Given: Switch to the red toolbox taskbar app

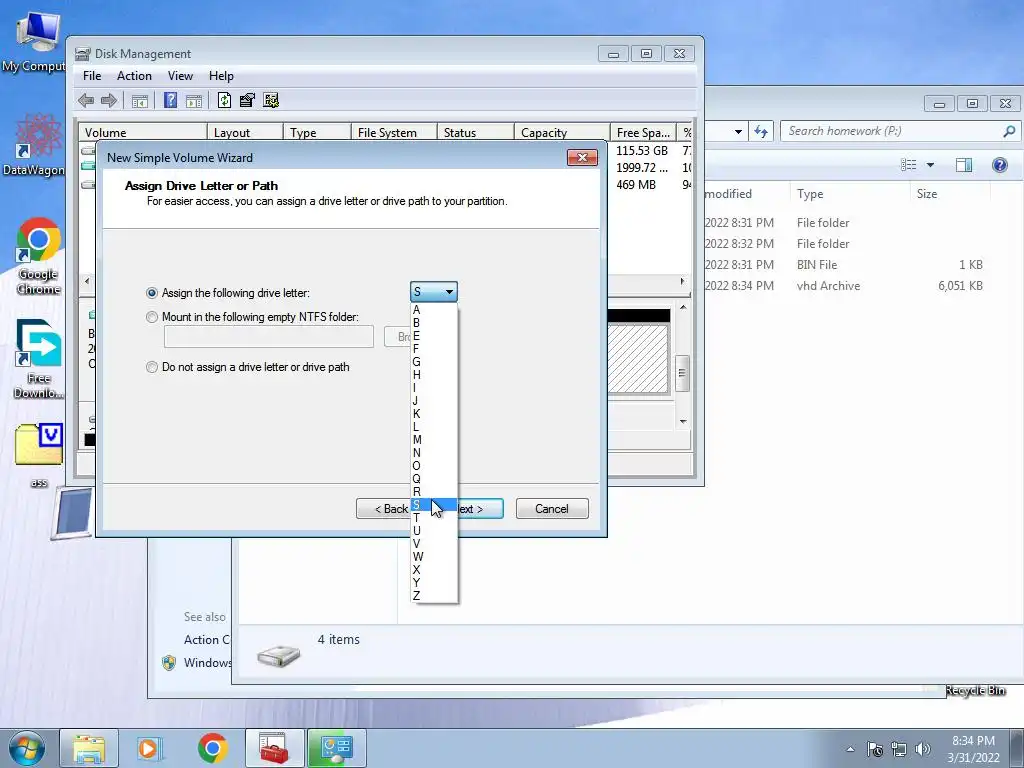Looking at the screenshot, I should [x=274, y=748].
